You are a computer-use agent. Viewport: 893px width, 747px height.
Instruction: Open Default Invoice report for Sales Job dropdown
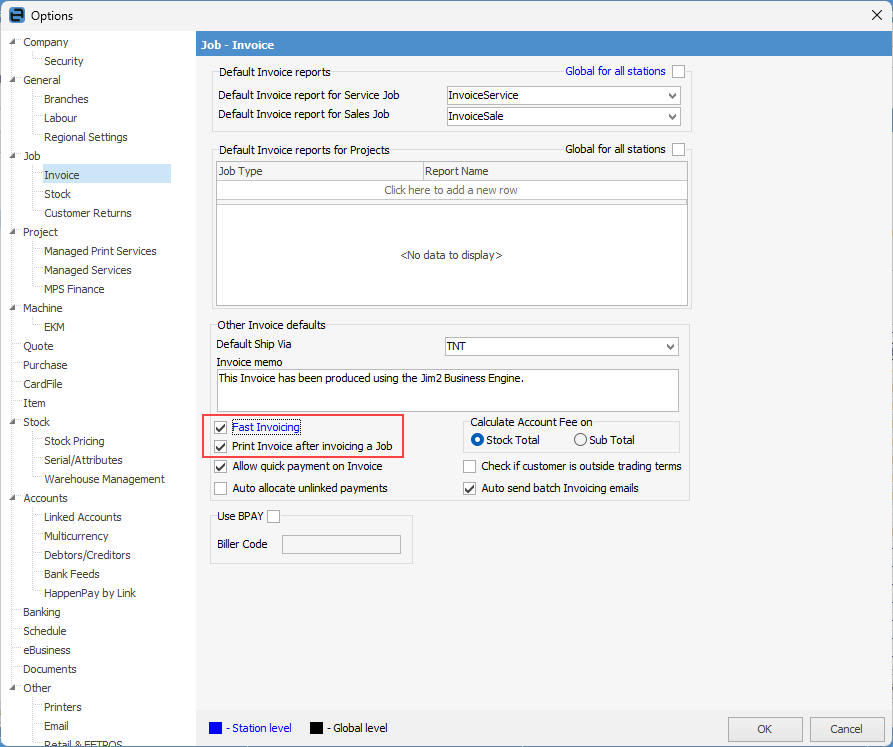coord(671,117)
